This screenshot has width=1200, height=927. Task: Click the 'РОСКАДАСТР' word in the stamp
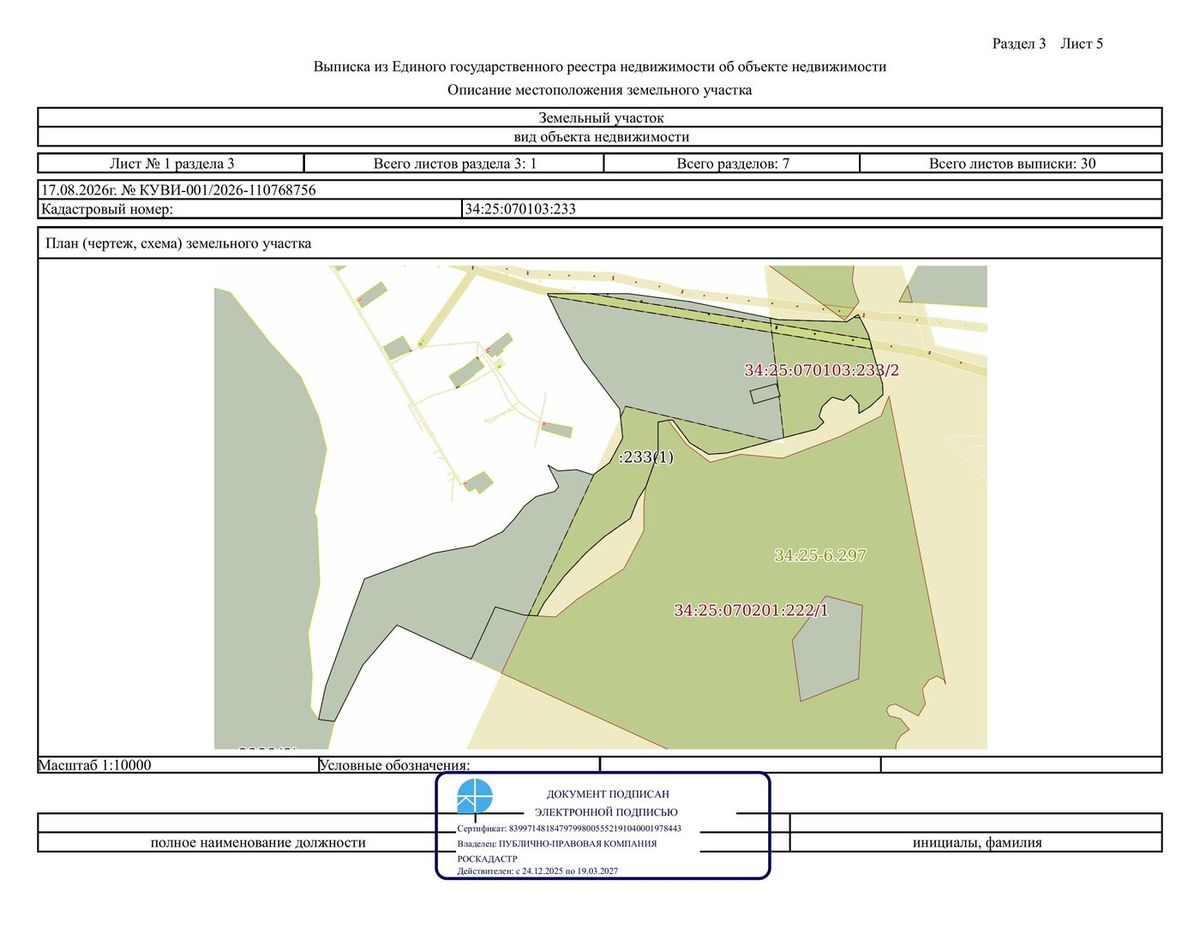487,859
